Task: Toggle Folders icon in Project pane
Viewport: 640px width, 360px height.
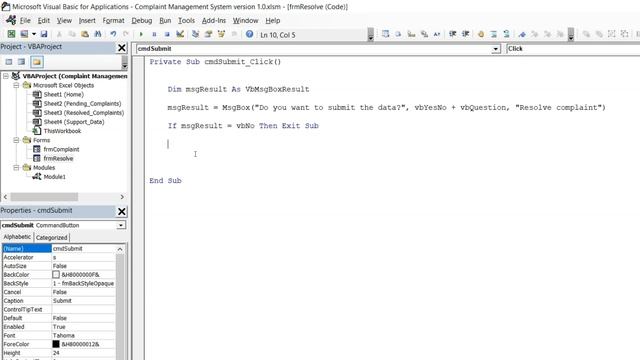Action: 37,62
